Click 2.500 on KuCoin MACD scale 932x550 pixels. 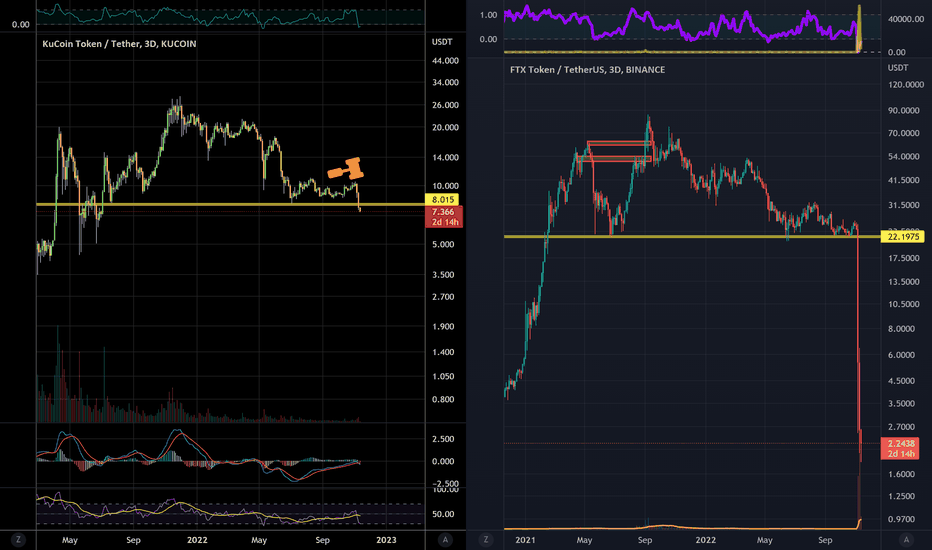pos(443,439)
